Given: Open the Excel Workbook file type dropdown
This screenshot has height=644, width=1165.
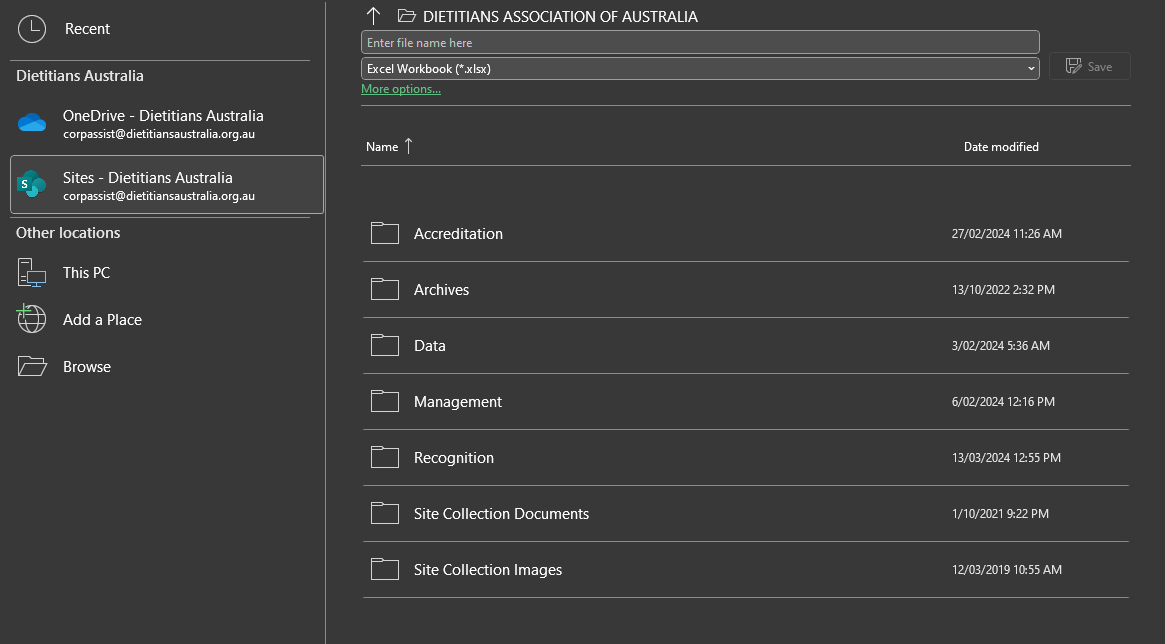Looking at the screenshot, I should pyautogui.click(x=1030, y=68).
